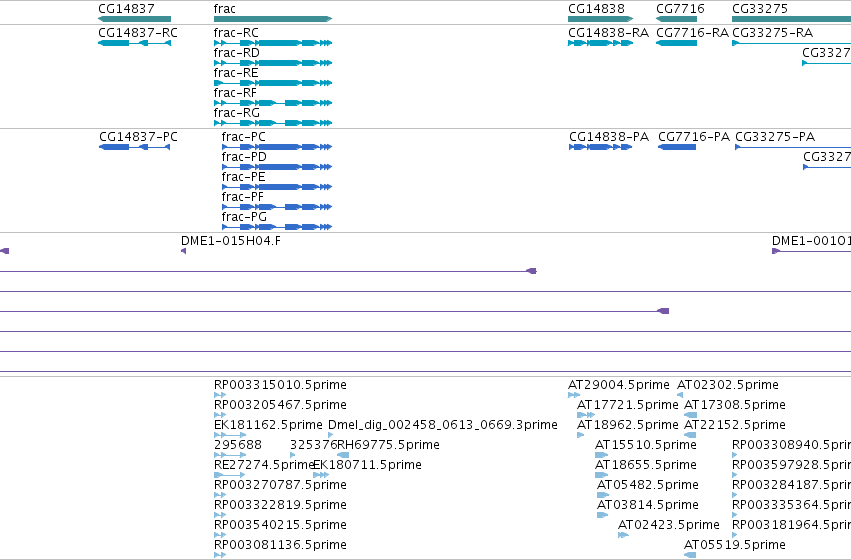The image size is (851, 560).
Task: Select the CG14838-PA protein label
Action: (609, 137)
